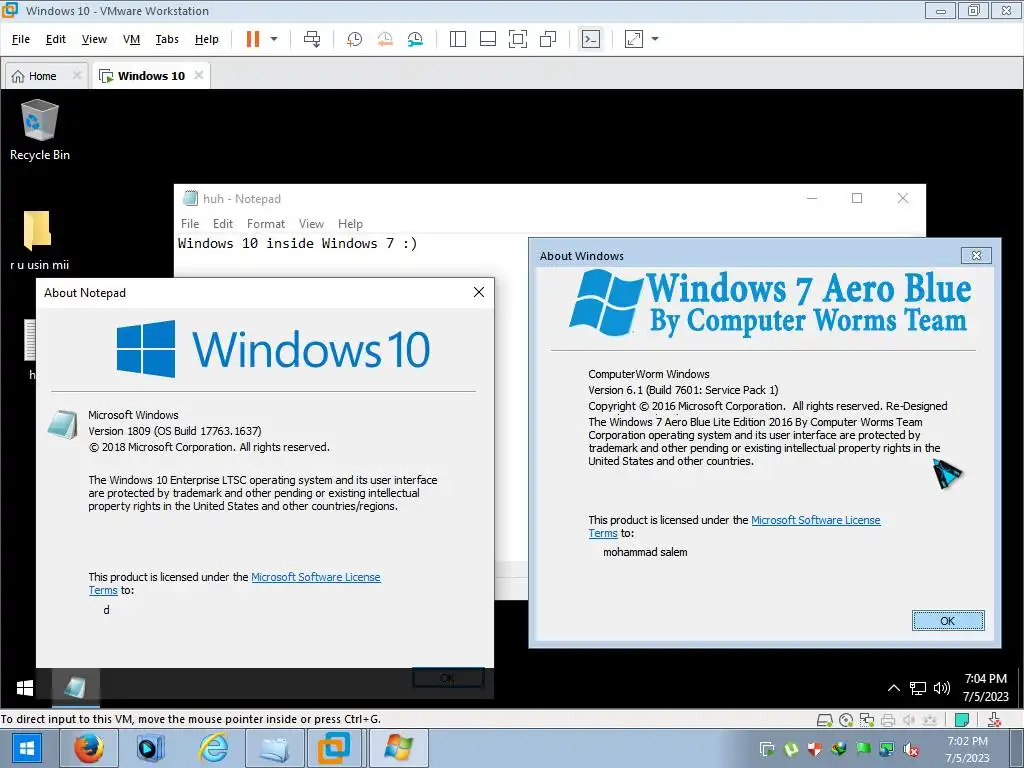Open uTorrent icon in host system tray
This screenshot has width=1024, height=768.
tap(792, 749)
